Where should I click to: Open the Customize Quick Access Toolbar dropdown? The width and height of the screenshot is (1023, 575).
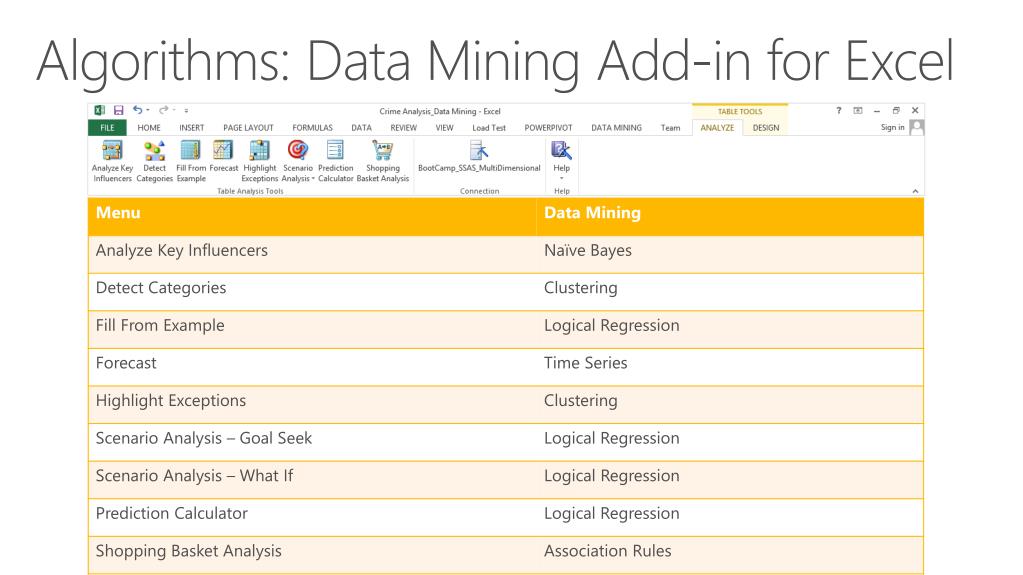(x=185, y=110)
